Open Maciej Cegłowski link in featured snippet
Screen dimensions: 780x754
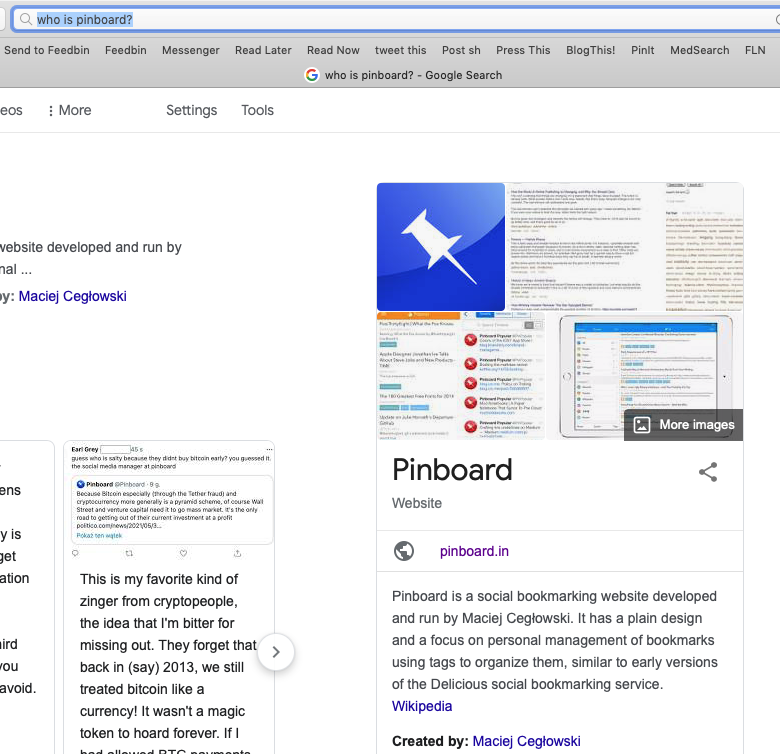73,296
